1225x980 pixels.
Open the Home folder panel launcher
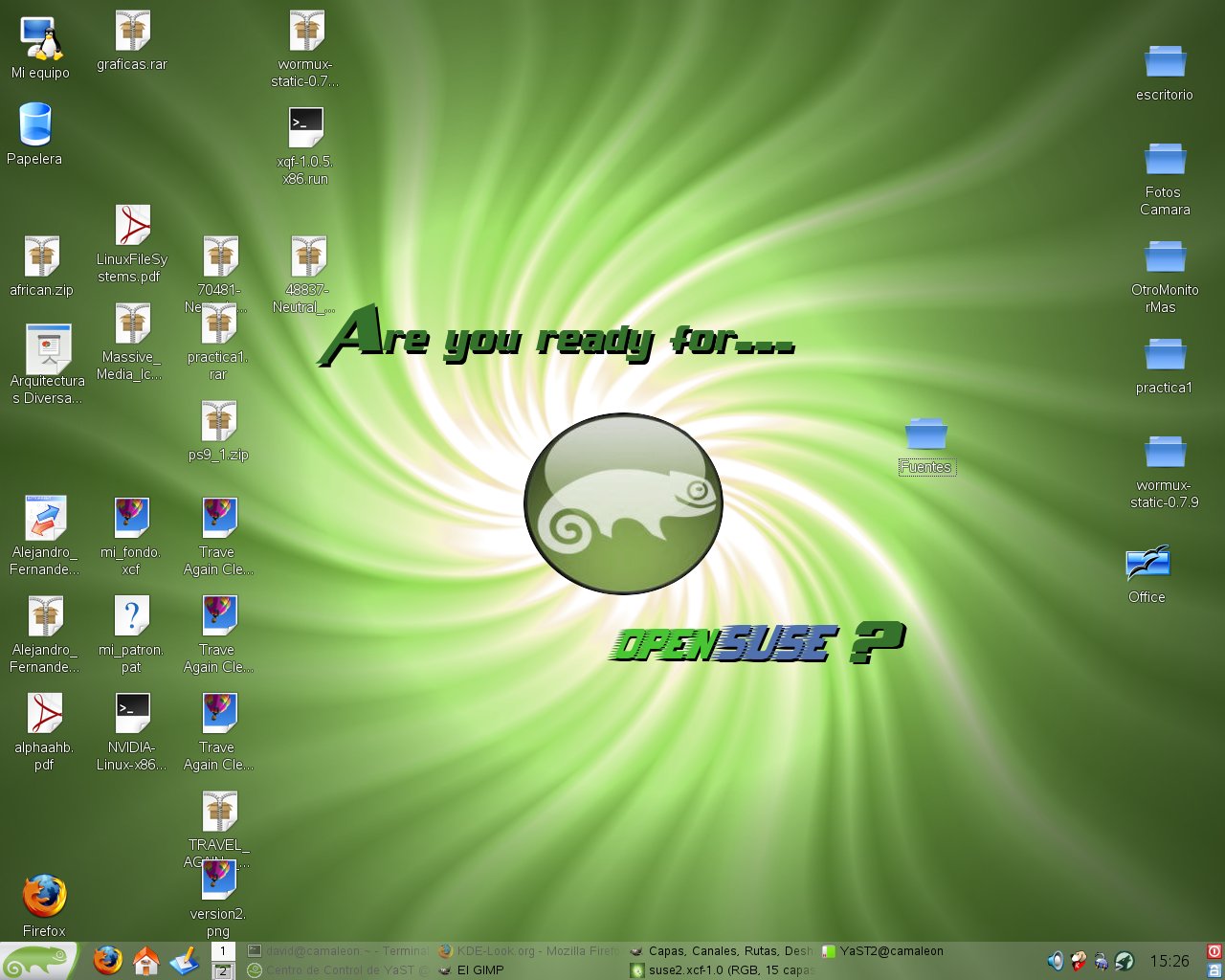click(x=145, y=960)
